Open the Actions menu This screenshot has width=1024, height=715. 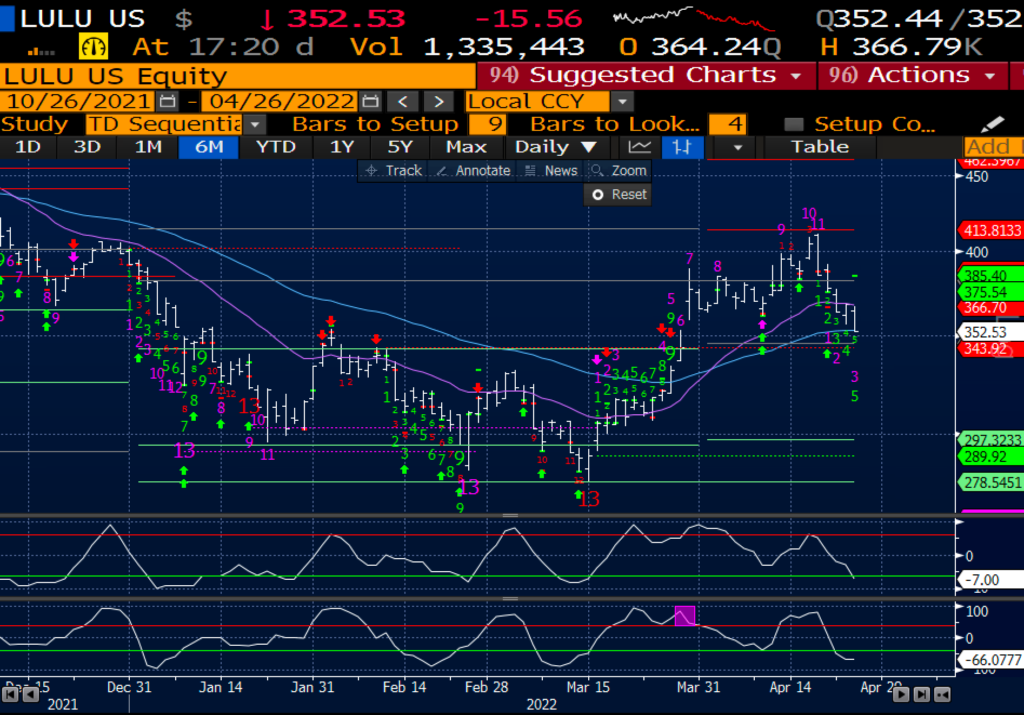point(912,75)
